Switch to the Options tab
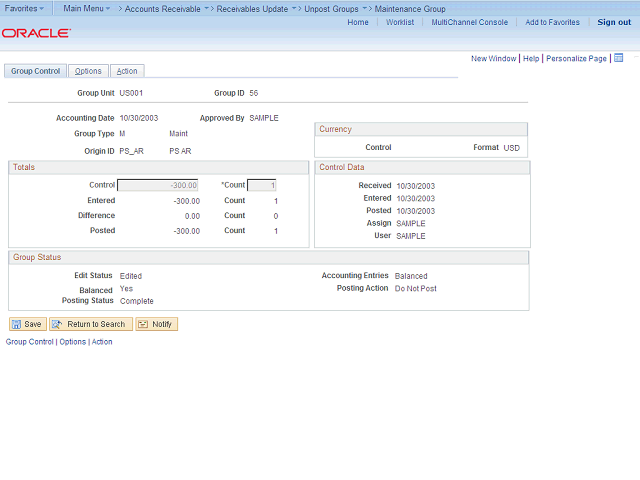640x480 pixels. pyautogui.click(x=88, y=71)
